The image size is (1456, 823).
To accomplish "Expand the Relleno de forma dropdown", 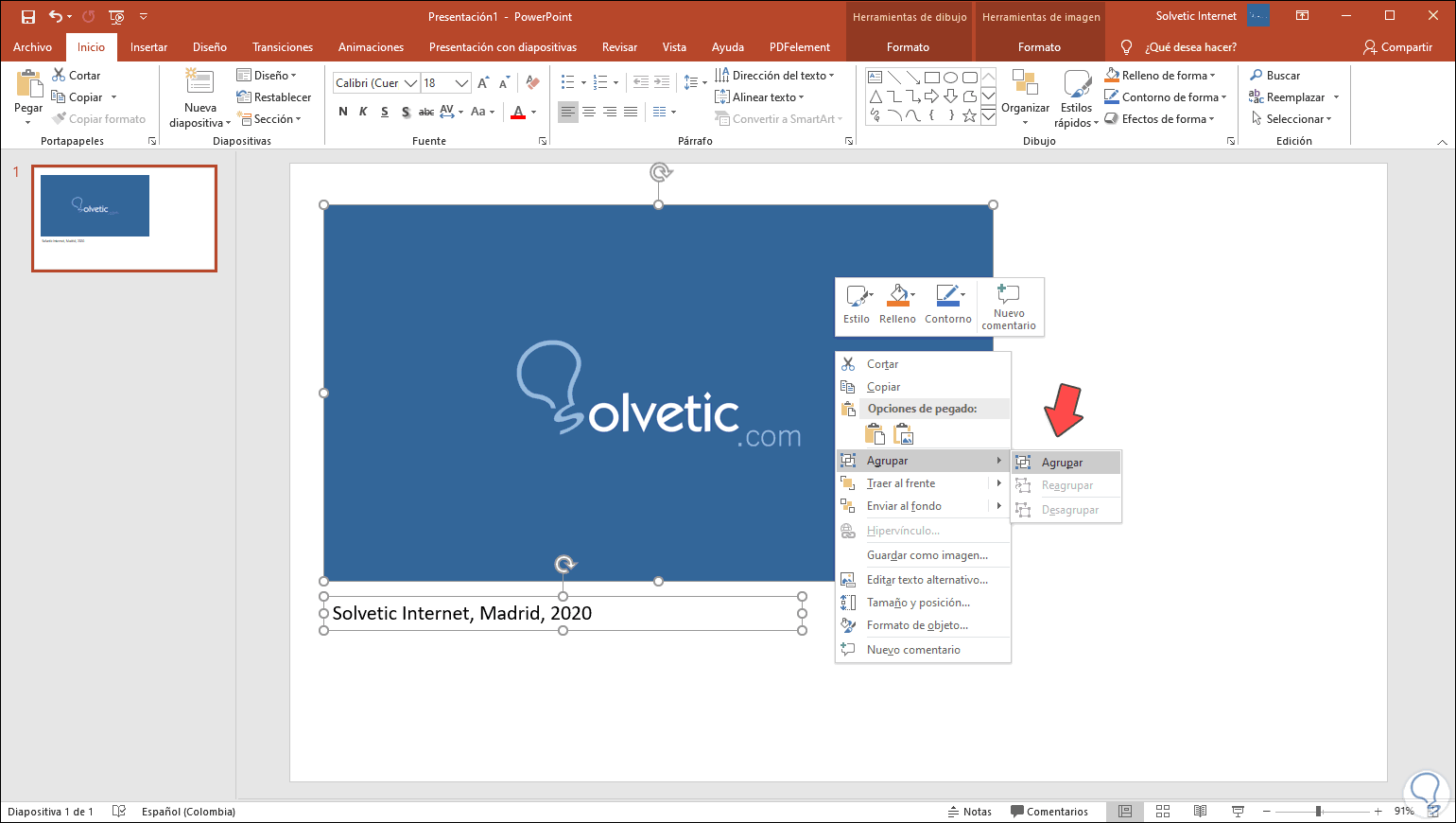I will coord(1212,76).
